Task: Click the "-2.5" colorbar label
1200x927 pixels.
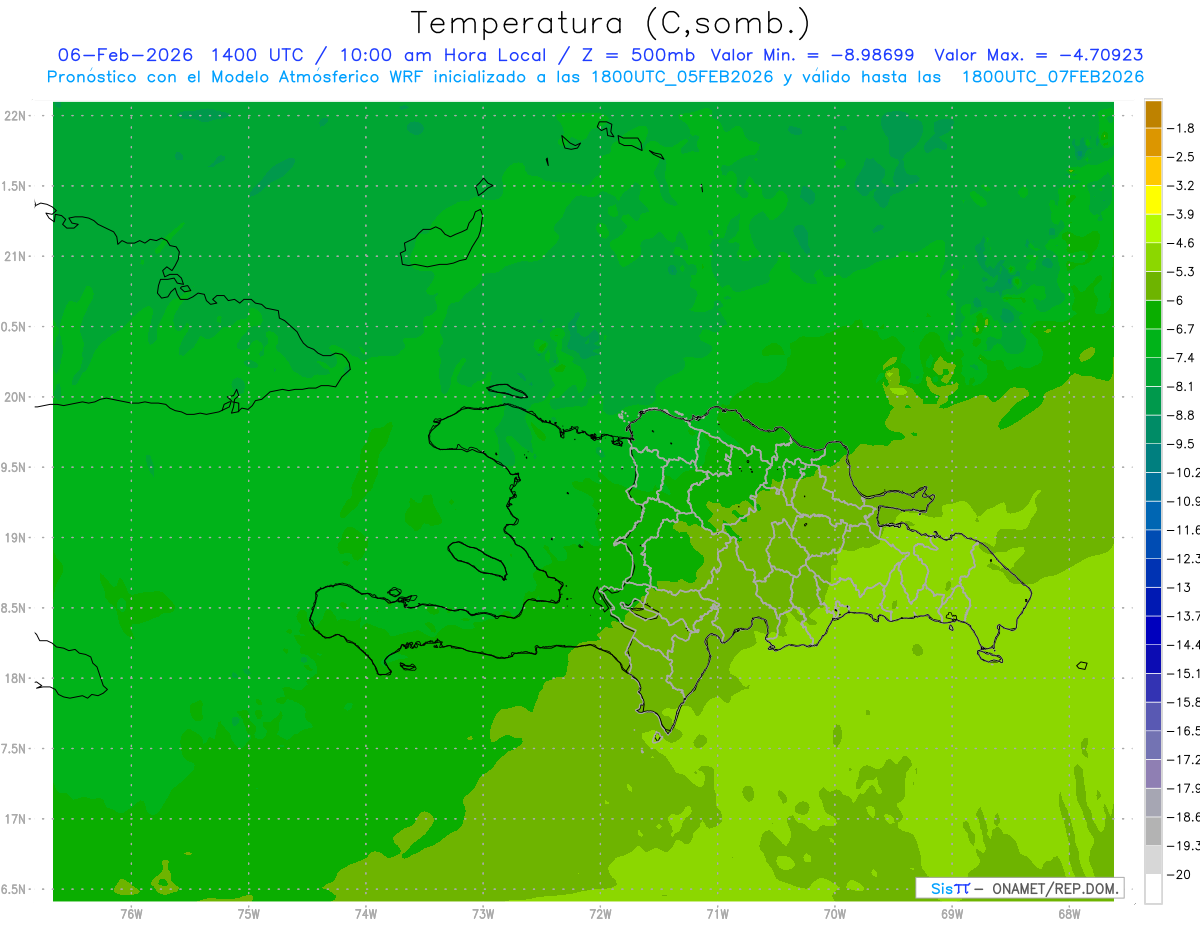Action: [x=1181, y=157]
